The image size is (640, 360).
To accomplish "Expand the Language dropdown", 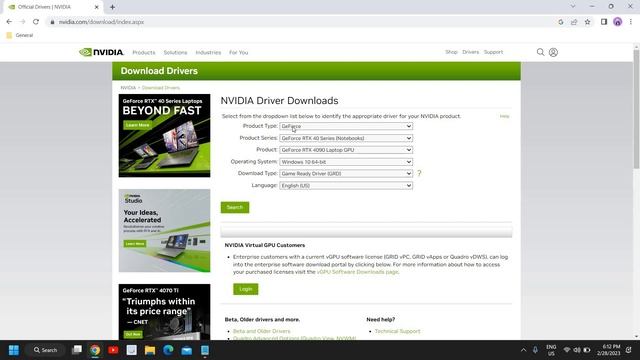I will pyautogui.click(x=346, y=185).
